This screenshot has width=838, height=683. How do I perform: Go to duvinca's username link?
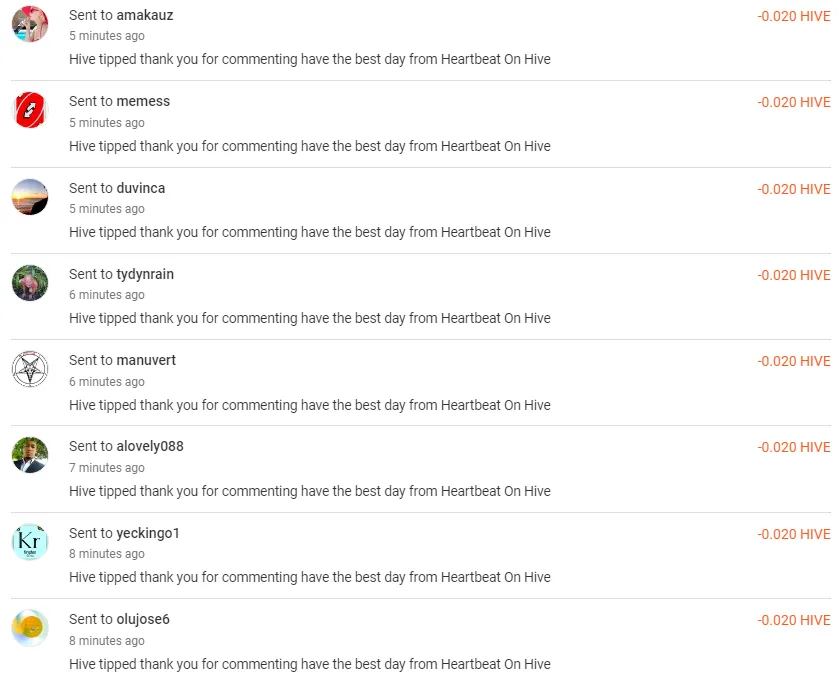click(x=141, y=188)
